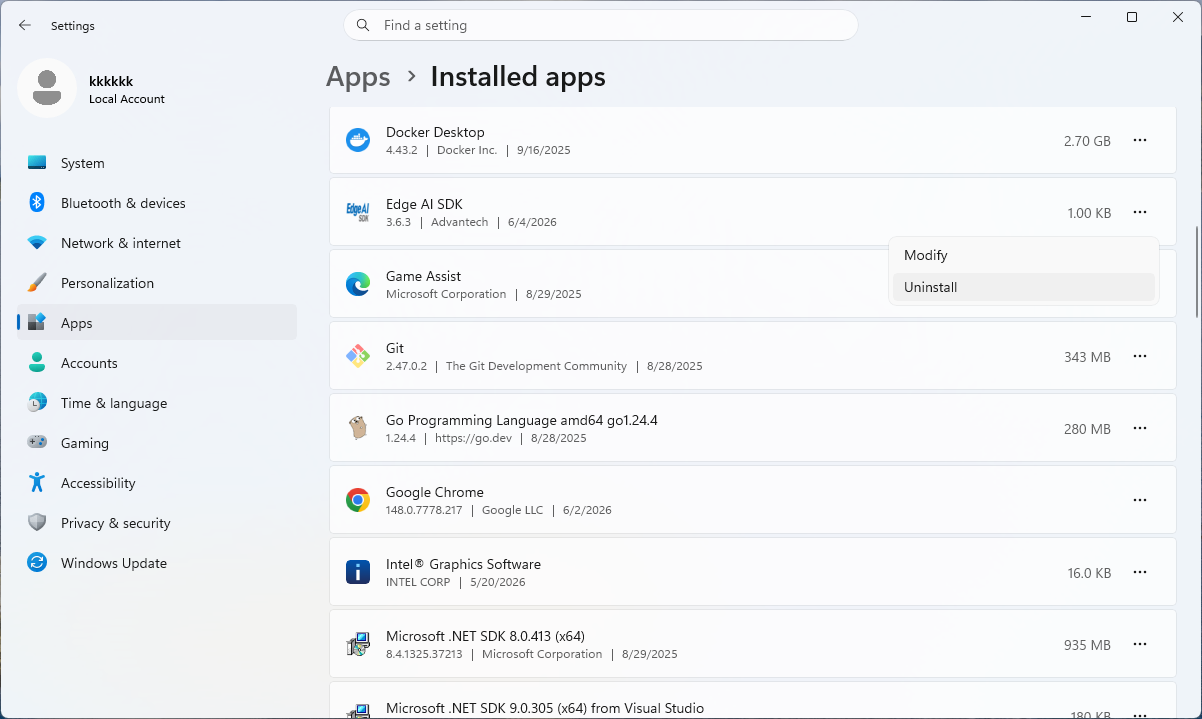The height and width of the screenshot is (719, 1202).
Task: Open more options for Git
Action: pyautogui.click(x=1139, y=357)
